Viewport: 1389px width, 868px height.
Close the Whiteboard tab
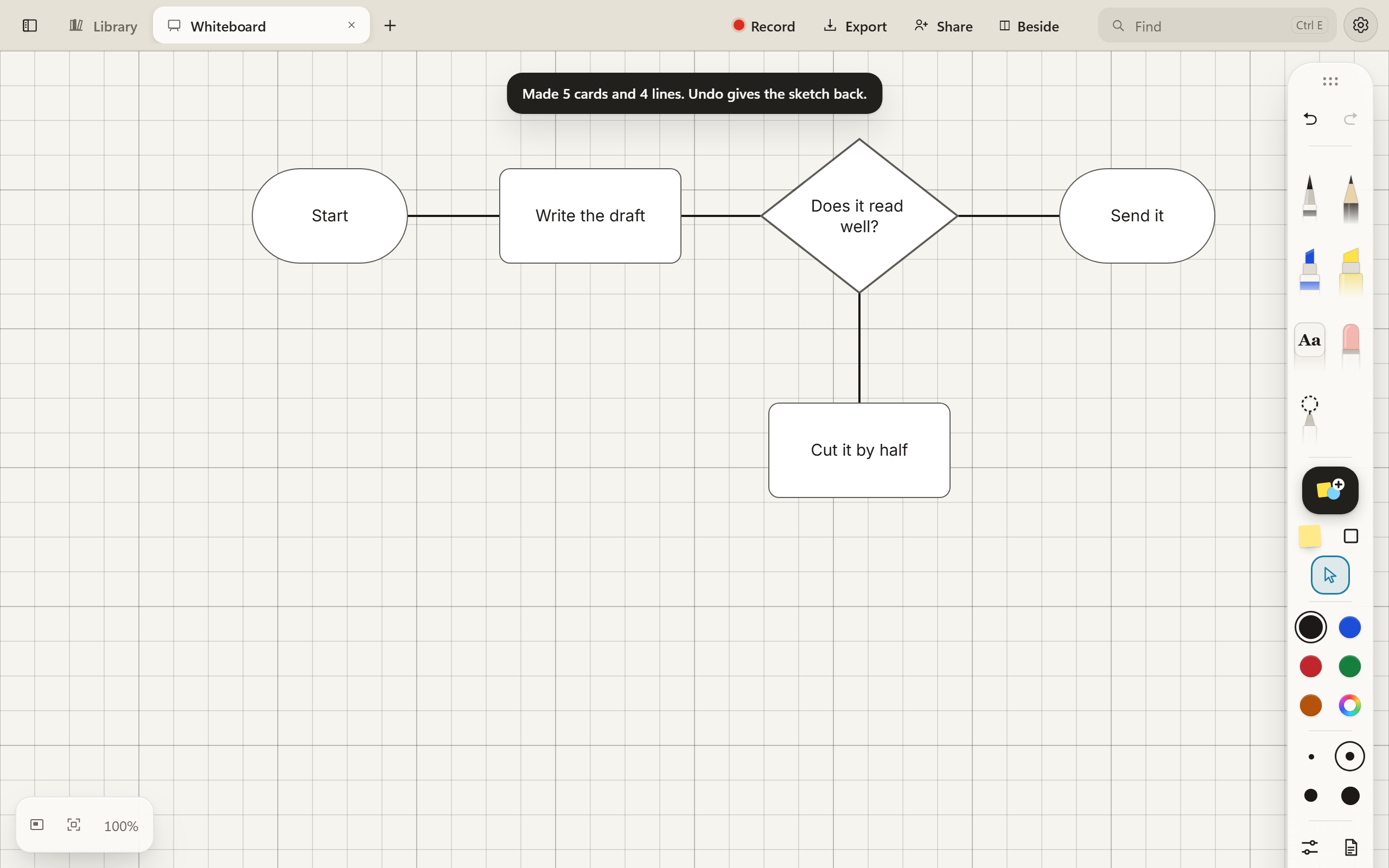(x=351, y=25)
